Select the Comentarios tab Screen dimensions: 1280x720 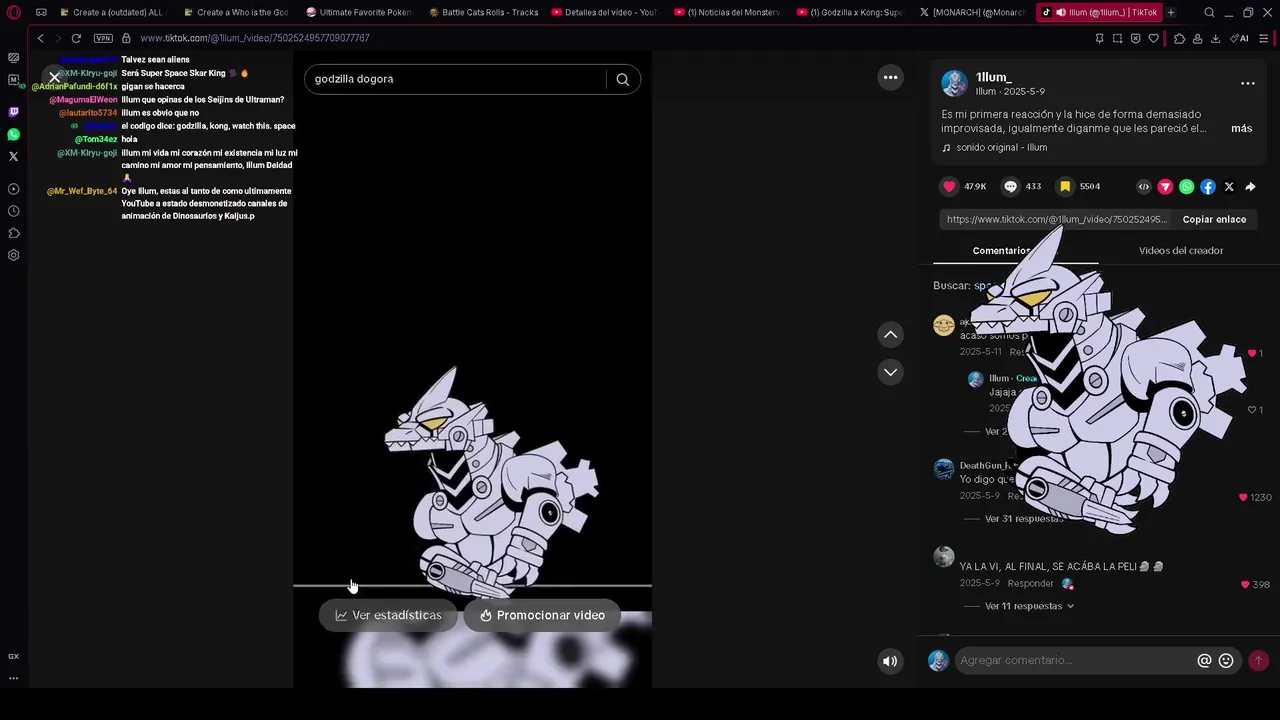point(1002,251)
